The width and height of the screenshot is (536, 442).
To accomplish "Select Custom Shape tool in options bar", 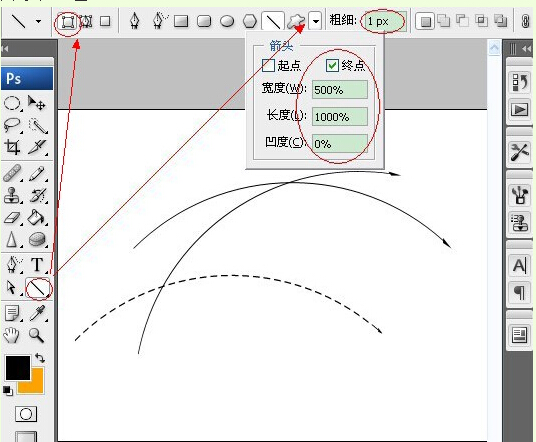I will (x=295, y=21).
